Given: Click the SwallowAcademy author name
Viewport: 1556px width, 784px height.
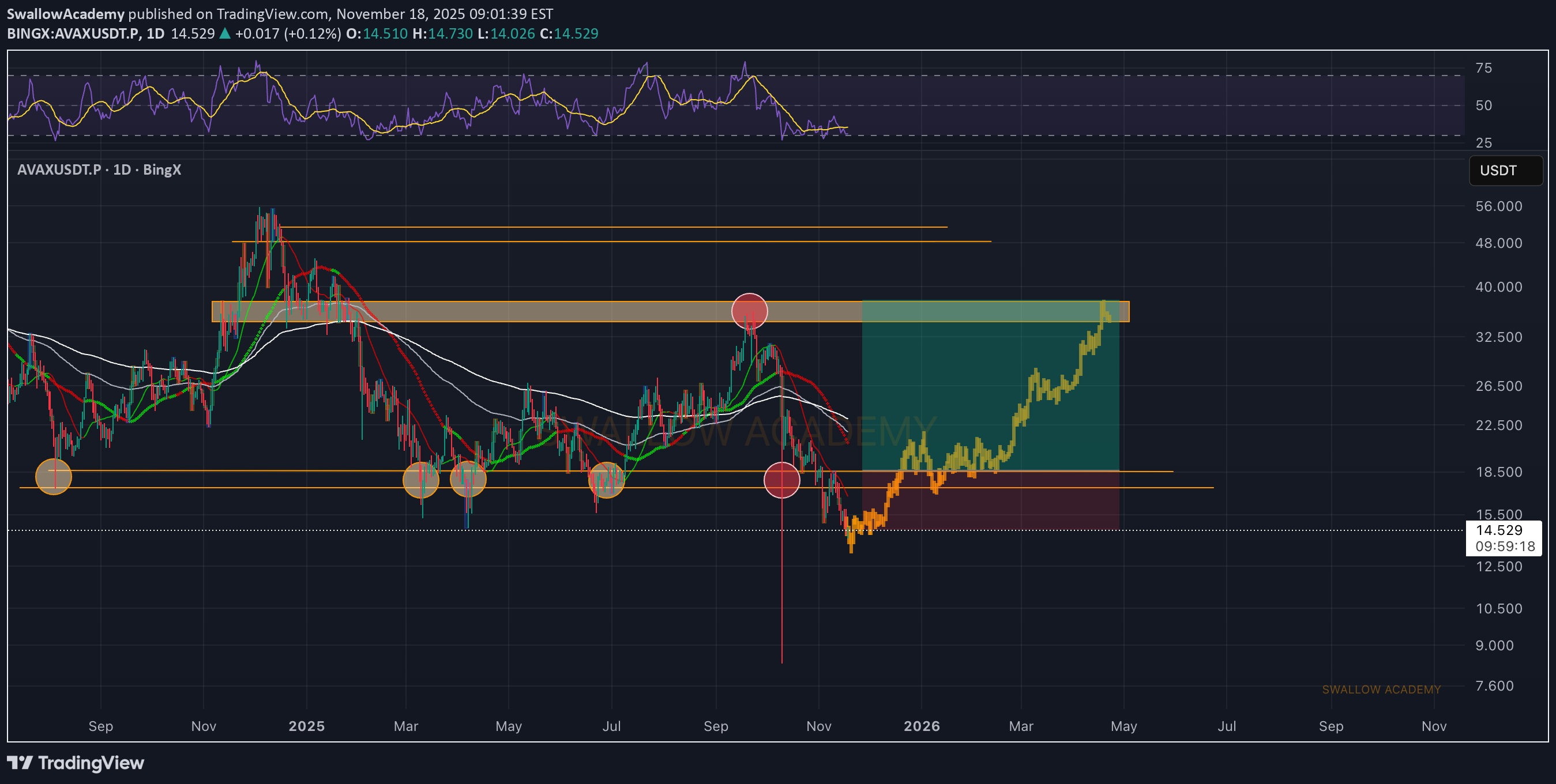Looking at the screenshot, I should 65,13.
